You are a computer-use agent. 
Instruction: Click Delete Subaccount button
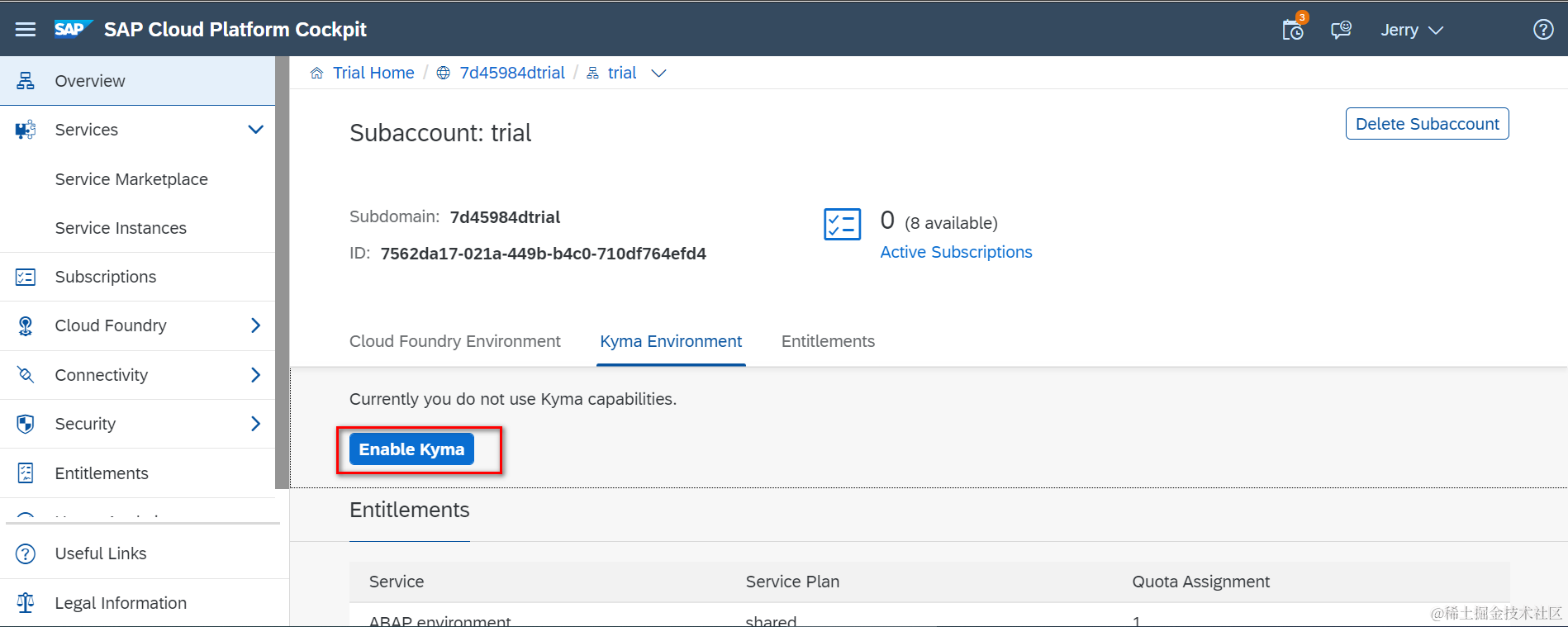[x=1427, y=124]
